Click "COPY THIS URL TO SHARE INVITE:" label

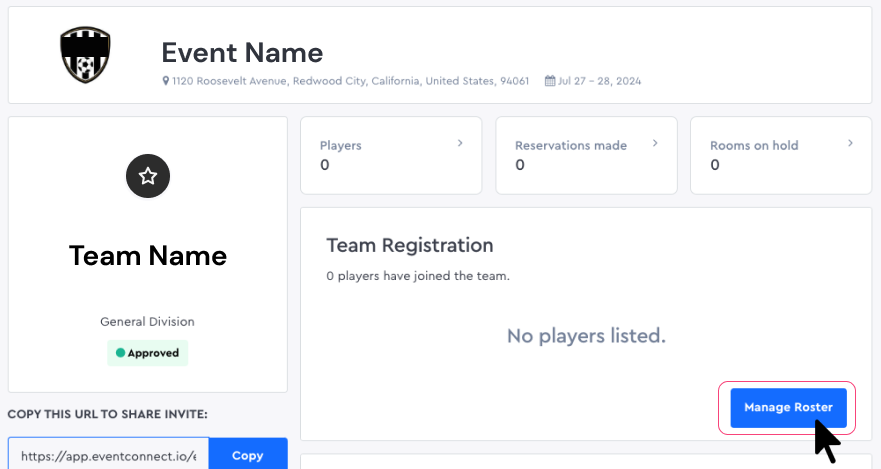coord(107,414)
